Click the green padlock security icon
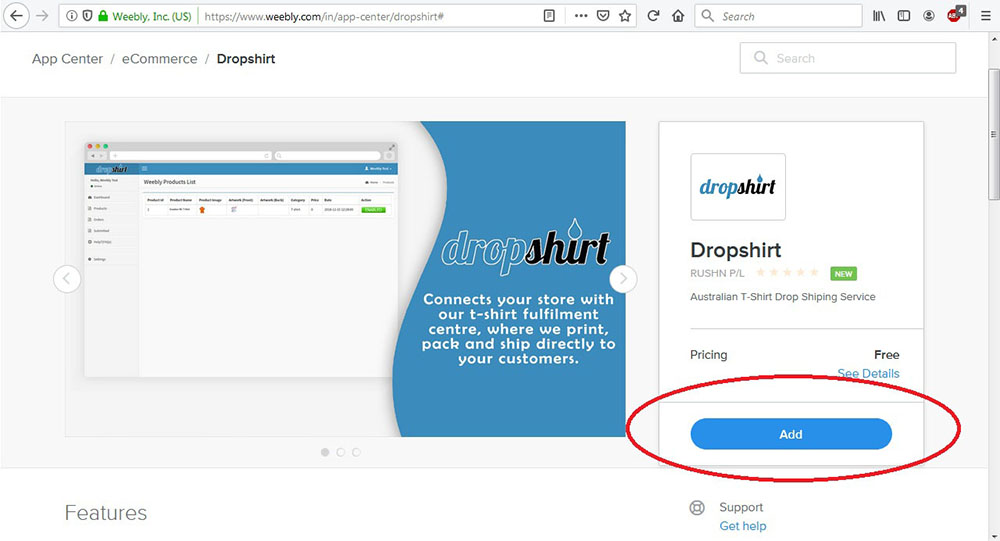Image resolution: width=1000 pixels, height=541 pixels. click(x=103, y=16)
